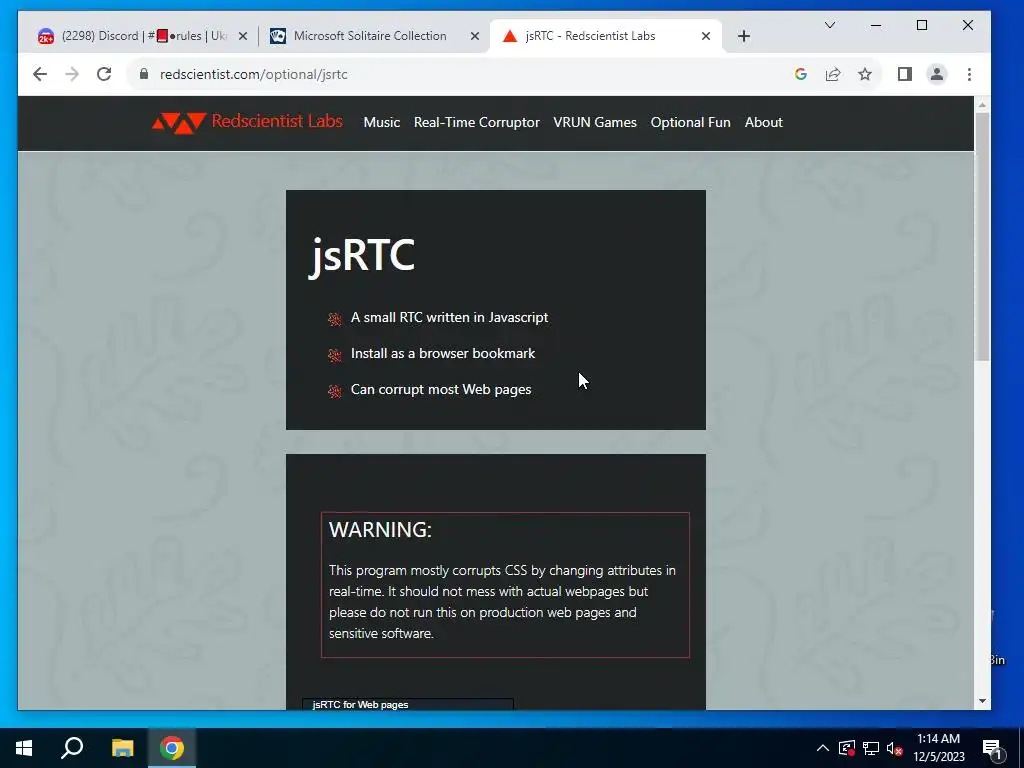
Task: Open Windows taskbar search
Action: pyautogui.click(x=72, y=748)
